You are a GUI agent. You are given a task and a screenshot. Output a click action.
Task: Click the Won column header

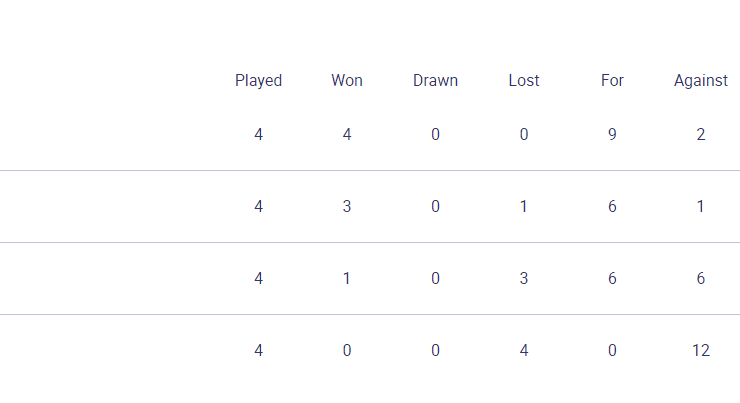pyautogui.click(x=347, y=80)
